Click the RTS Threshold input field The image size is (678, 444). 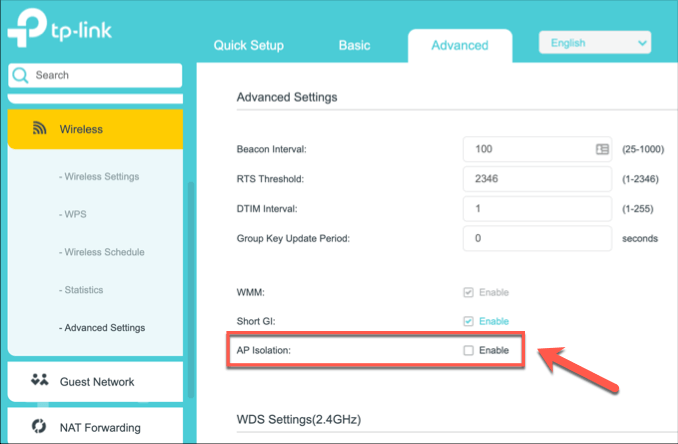[x=537, y=179]
